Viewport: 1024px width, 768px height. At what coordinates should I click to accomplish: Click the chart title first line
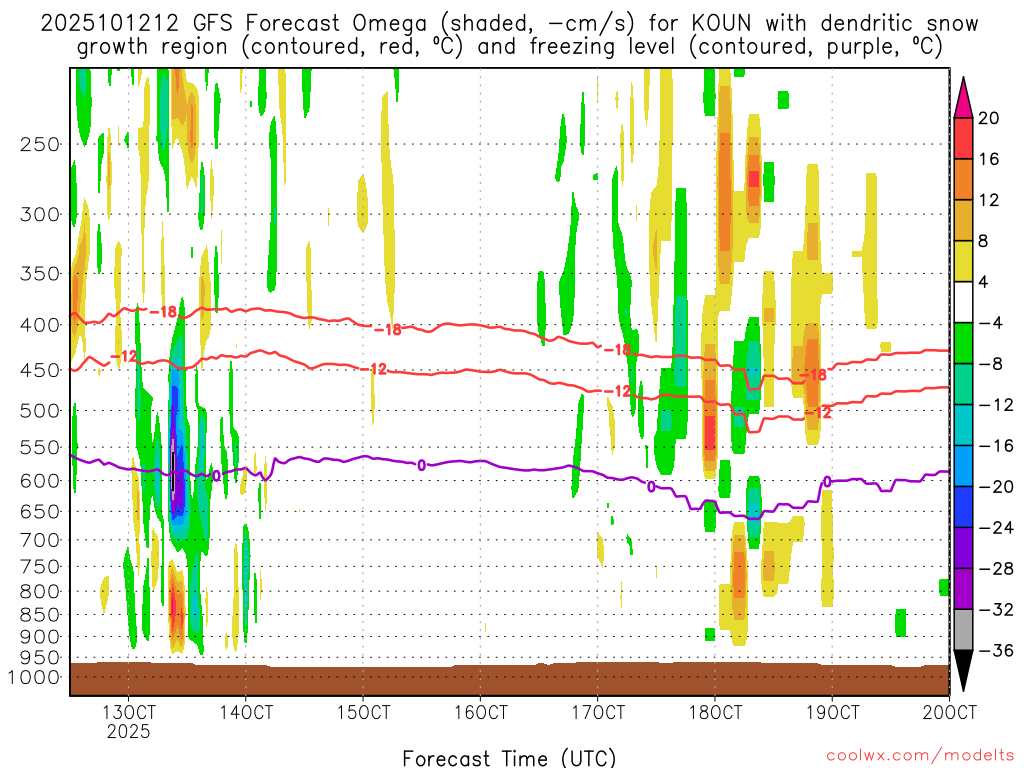(x=509, y=24)
